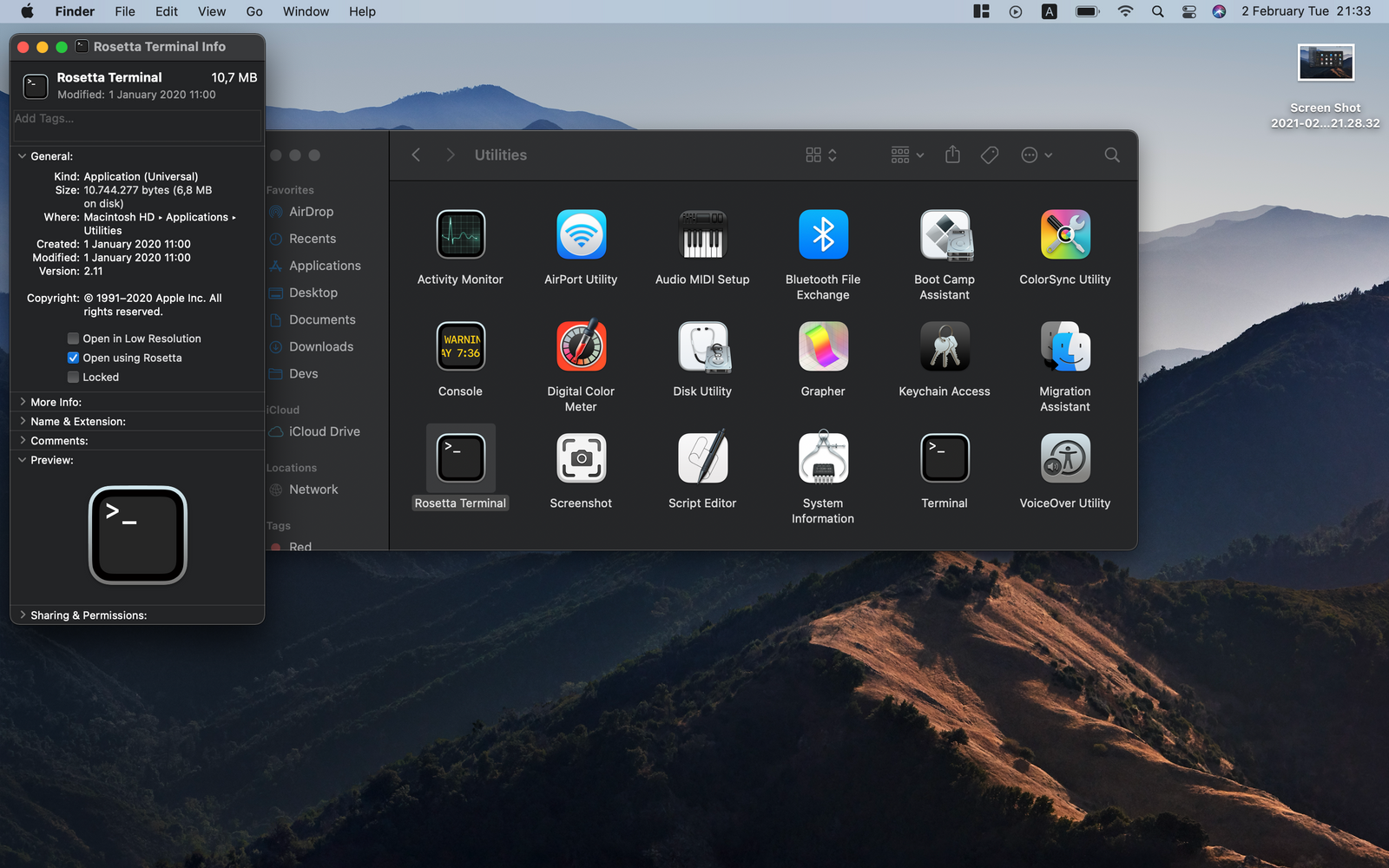Select the Migration Assistant icon

[x=1065, y=345]
